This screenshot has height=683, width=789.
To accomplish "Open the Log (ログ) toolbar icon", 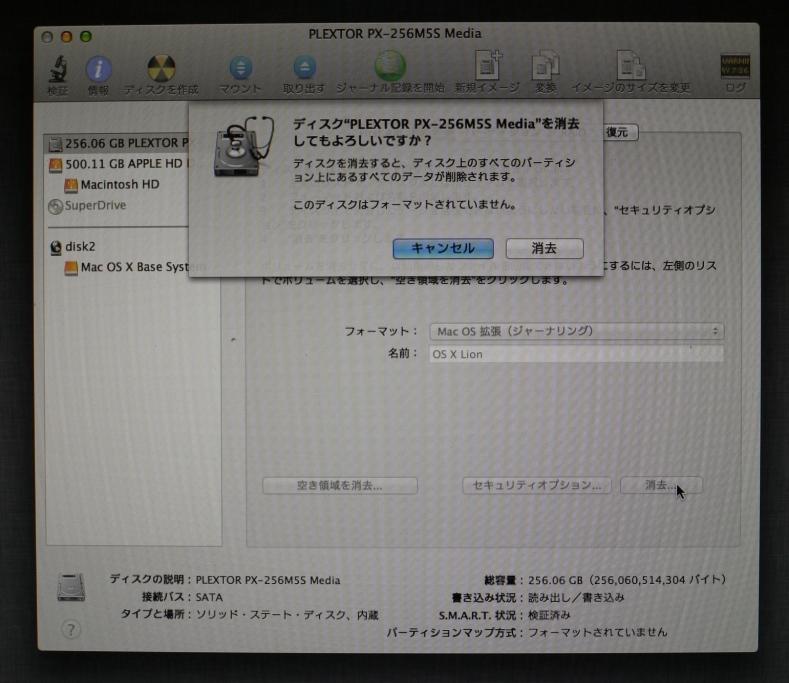I will tap(735, 66).
